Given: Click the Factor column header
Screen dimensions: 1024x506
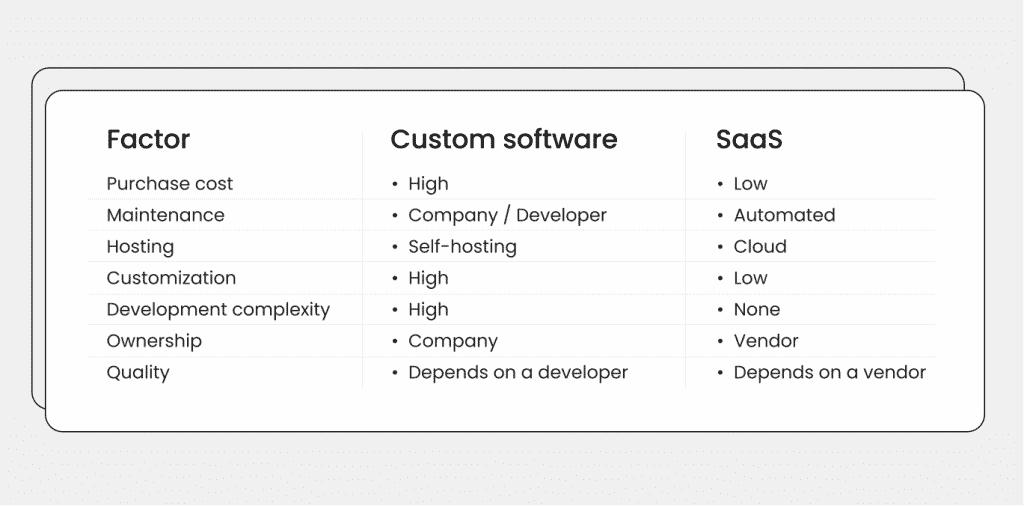Looking at the screenshot, I should pyautogui.click(x=148, y=140).
